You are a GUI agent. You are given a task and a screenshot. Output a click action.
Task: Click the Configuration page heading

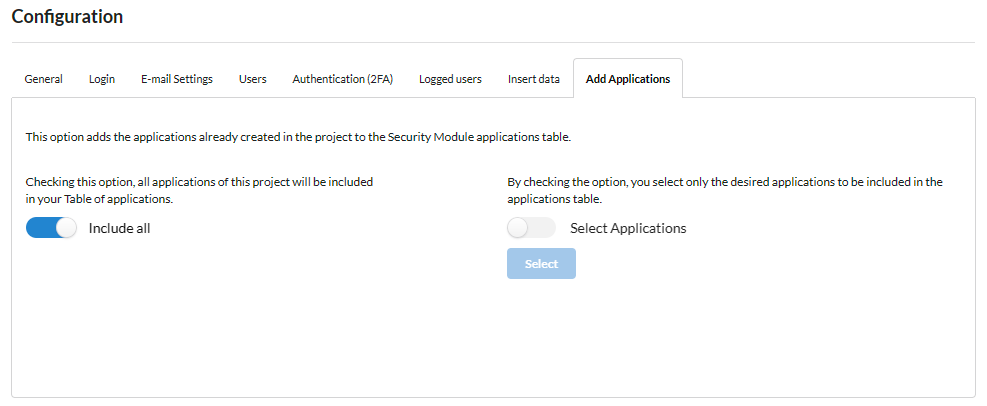(67, 17)
